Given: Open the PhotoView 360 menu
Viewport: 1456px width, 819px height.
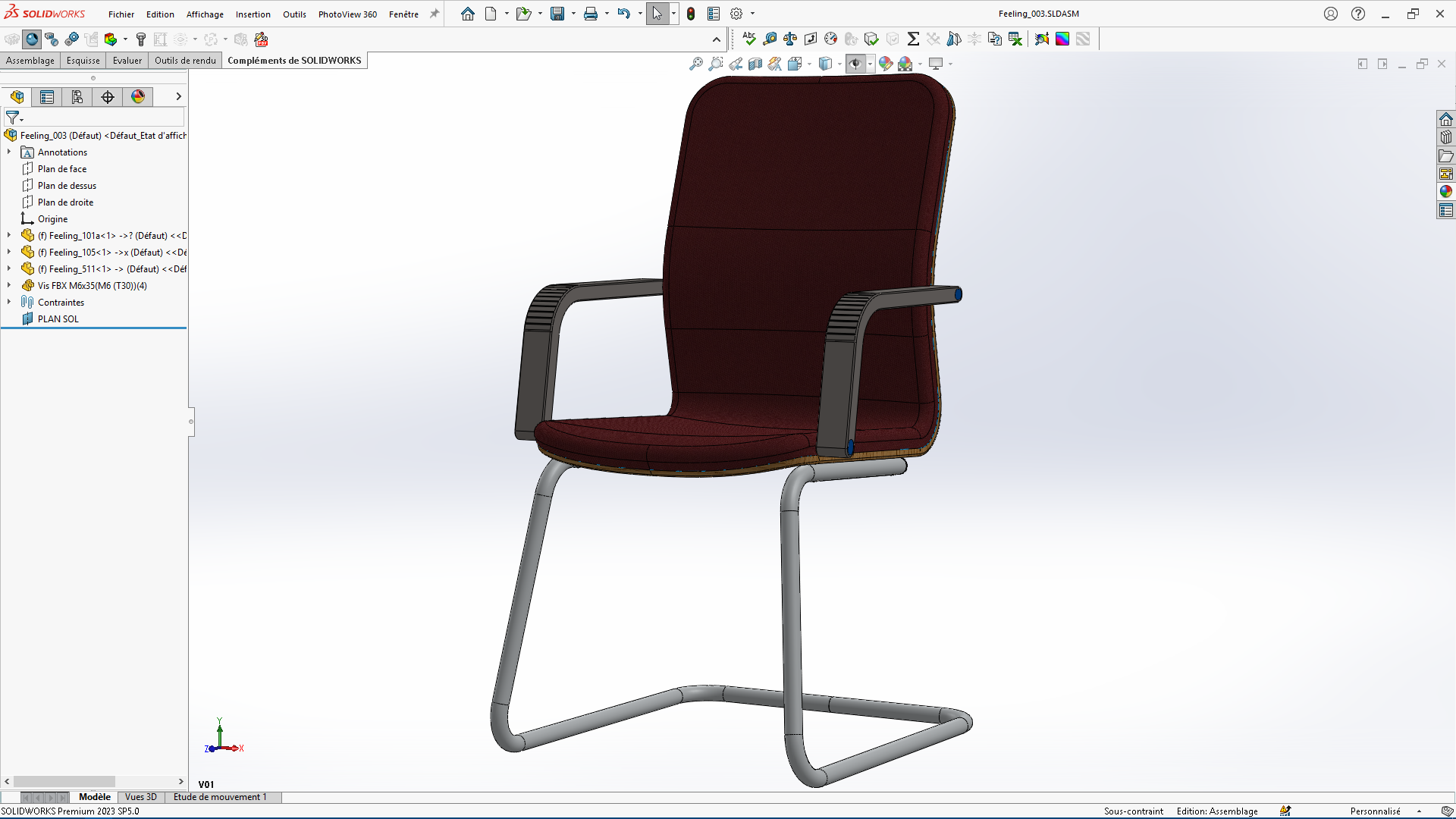Looking at the screenshot, I should pos(347,14).
